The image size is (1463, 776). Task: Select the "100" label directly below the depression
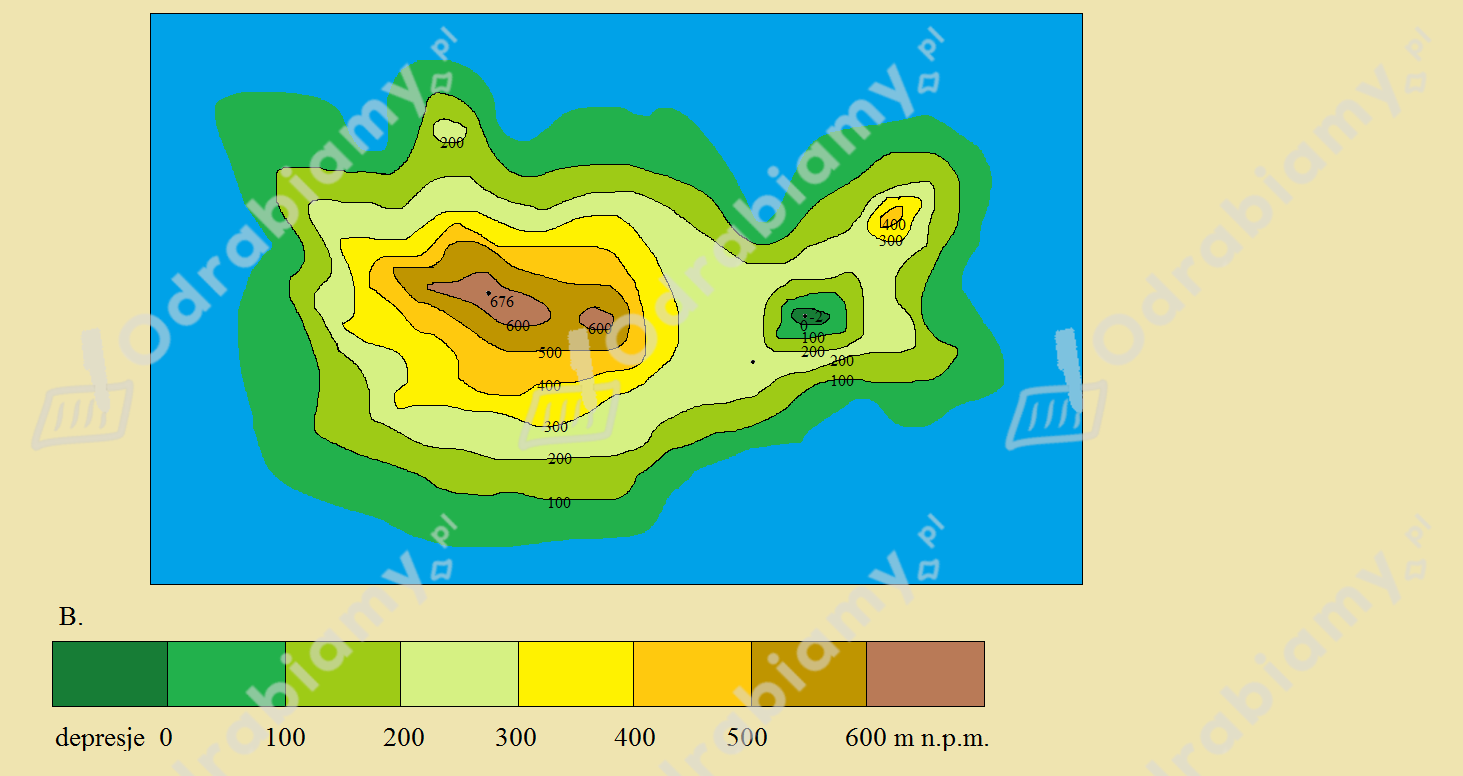tap(813, 338)
